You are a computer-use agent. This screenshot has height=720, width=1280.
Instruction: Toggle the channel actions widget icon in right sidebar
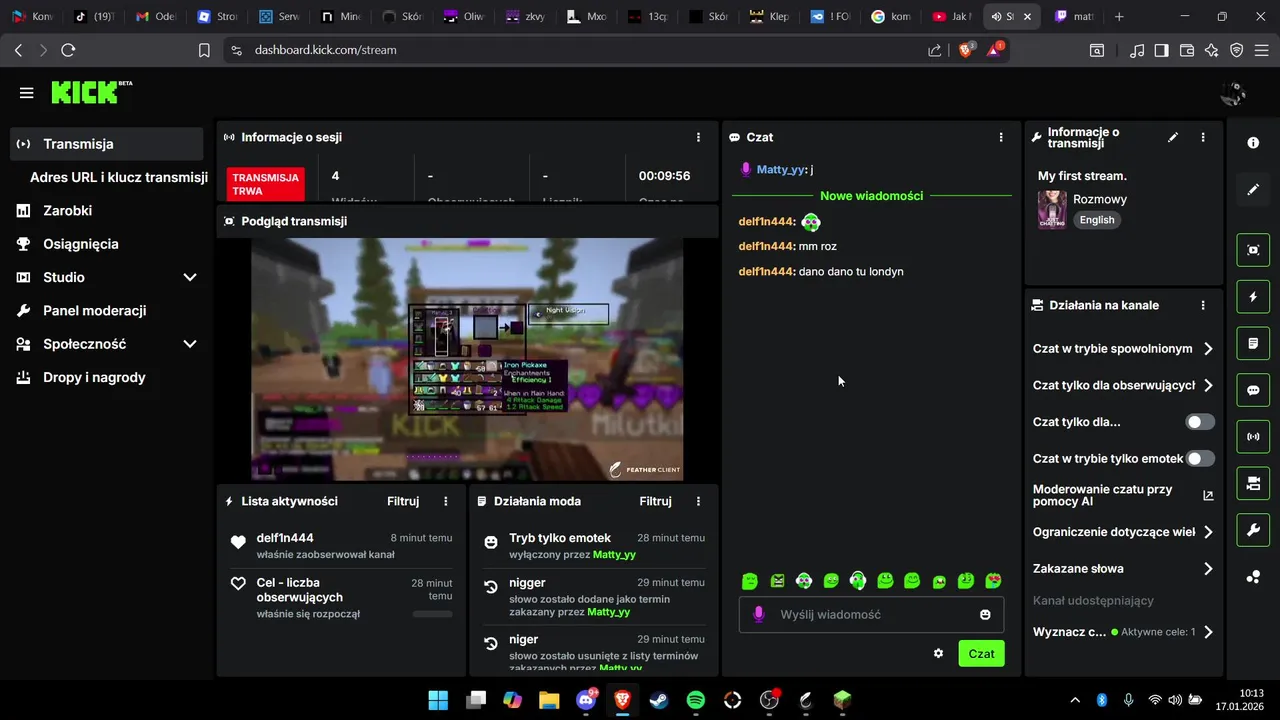tap(1253, 484)
